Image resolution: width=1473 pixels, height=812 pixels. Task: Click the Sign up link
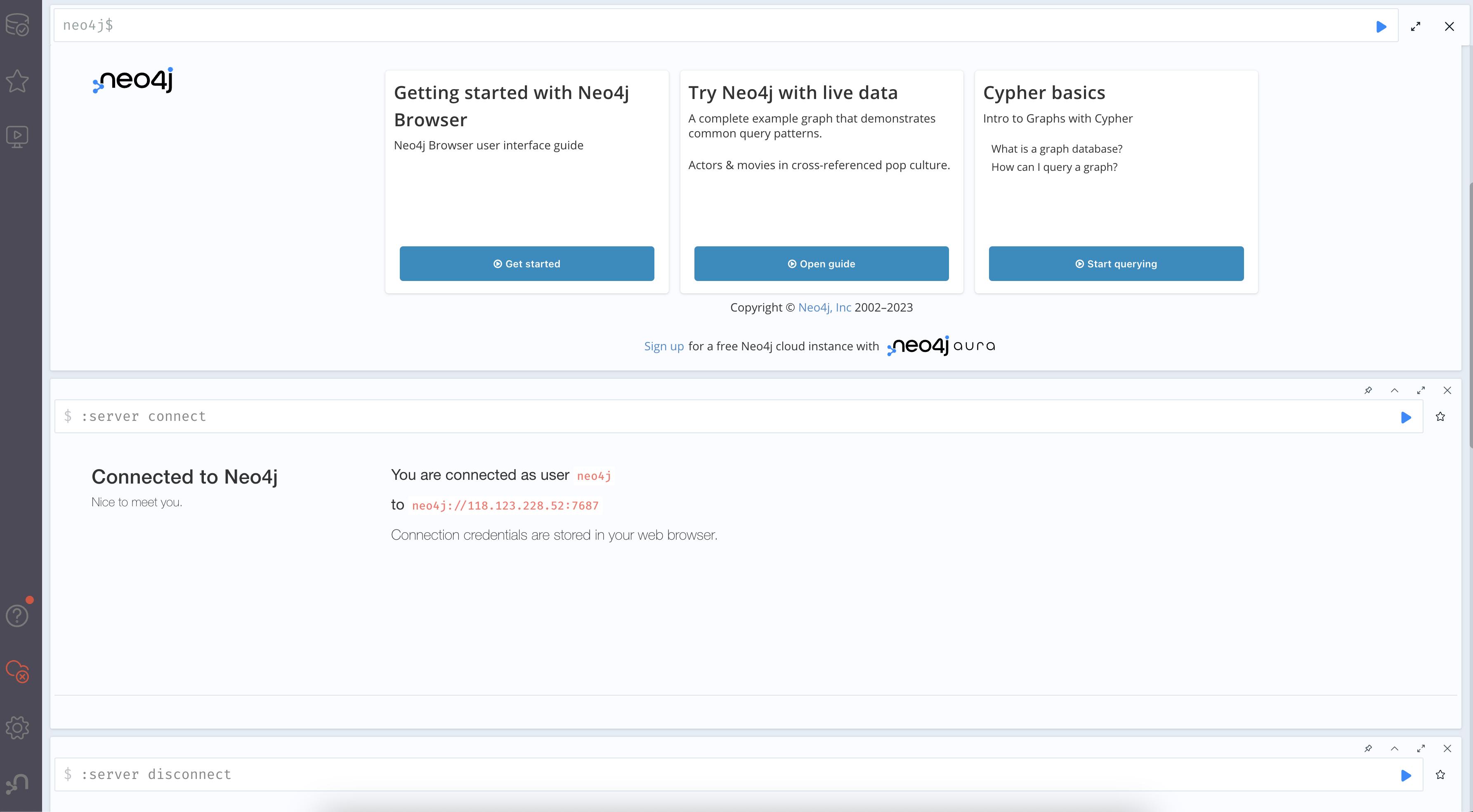coord(664,346)
